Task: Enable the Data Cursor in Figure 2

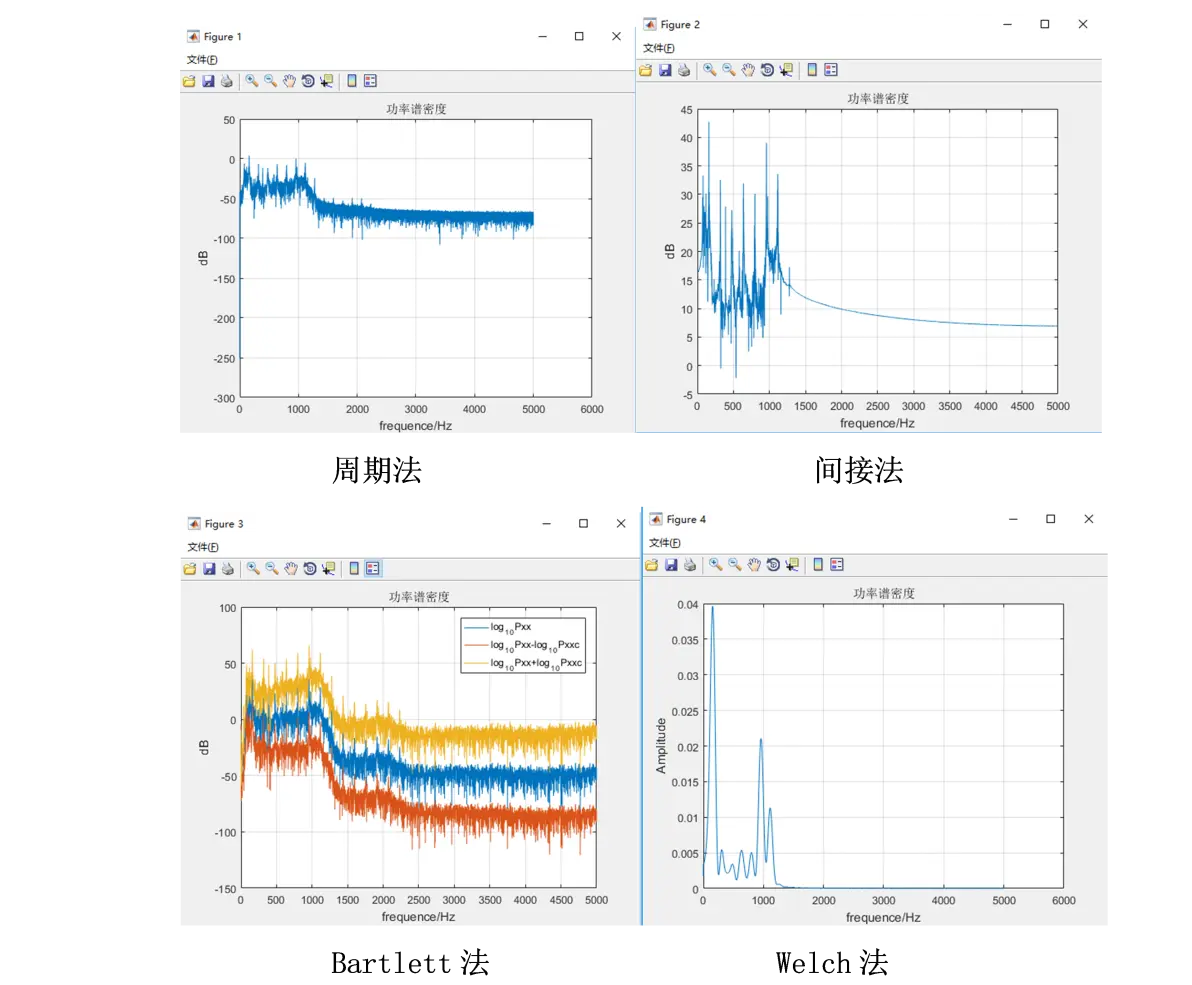Action: point(786,70)
